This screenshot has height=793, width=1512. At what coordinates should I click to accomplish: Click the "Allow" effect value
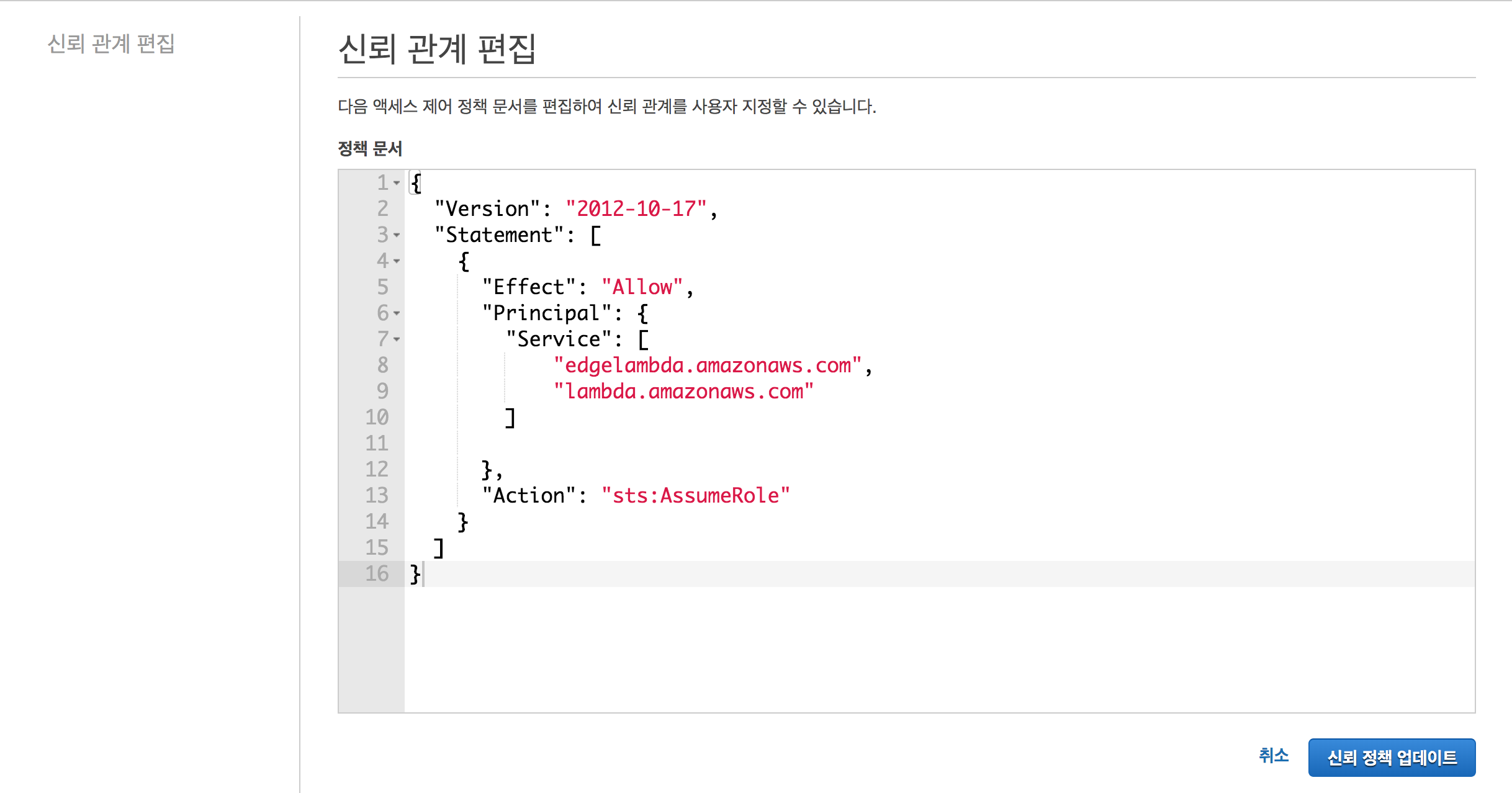point(642,287)
